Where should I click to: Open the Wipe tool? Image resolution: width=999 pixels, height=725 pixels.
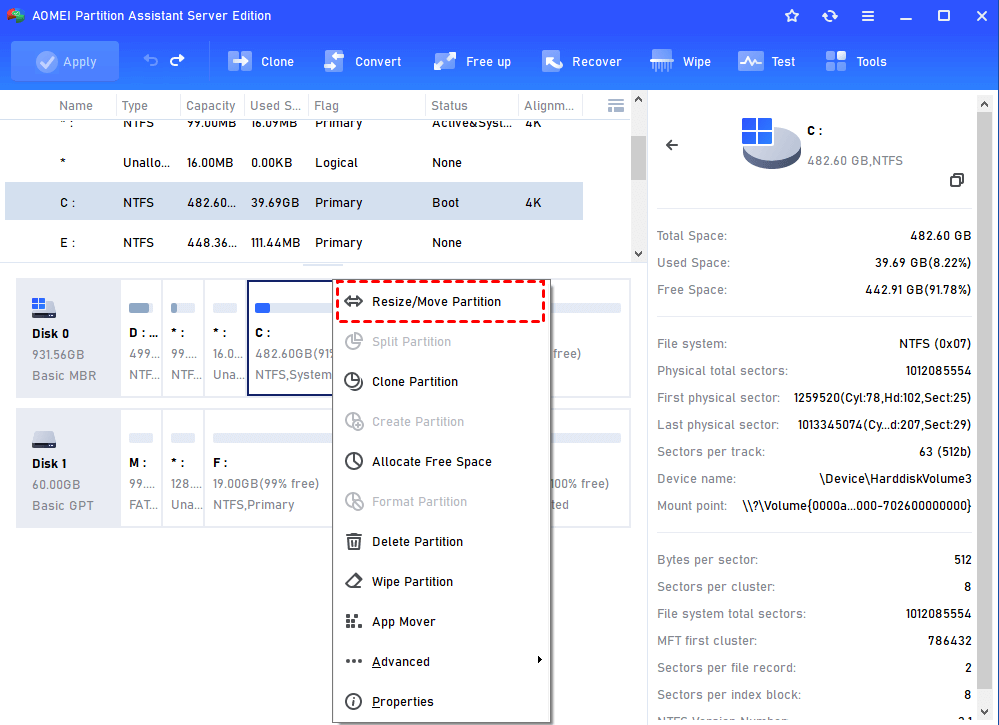680,61
